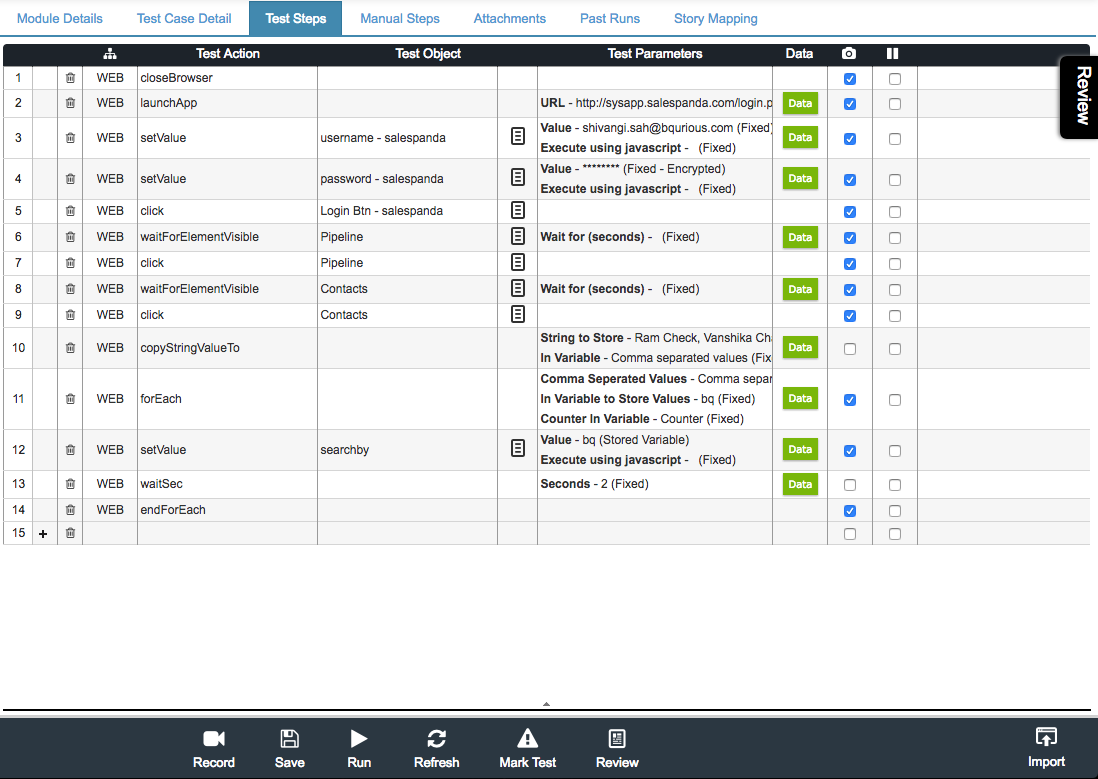Uncheck screenshot checkbox for step 12 searchby

[849, 451]
